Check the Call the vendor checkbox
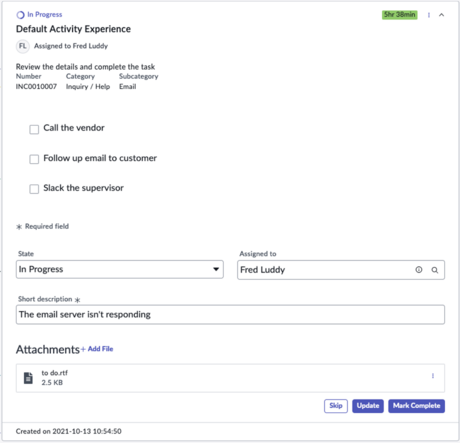This screenshot has height=443, width=460. (x=34, y=129)
